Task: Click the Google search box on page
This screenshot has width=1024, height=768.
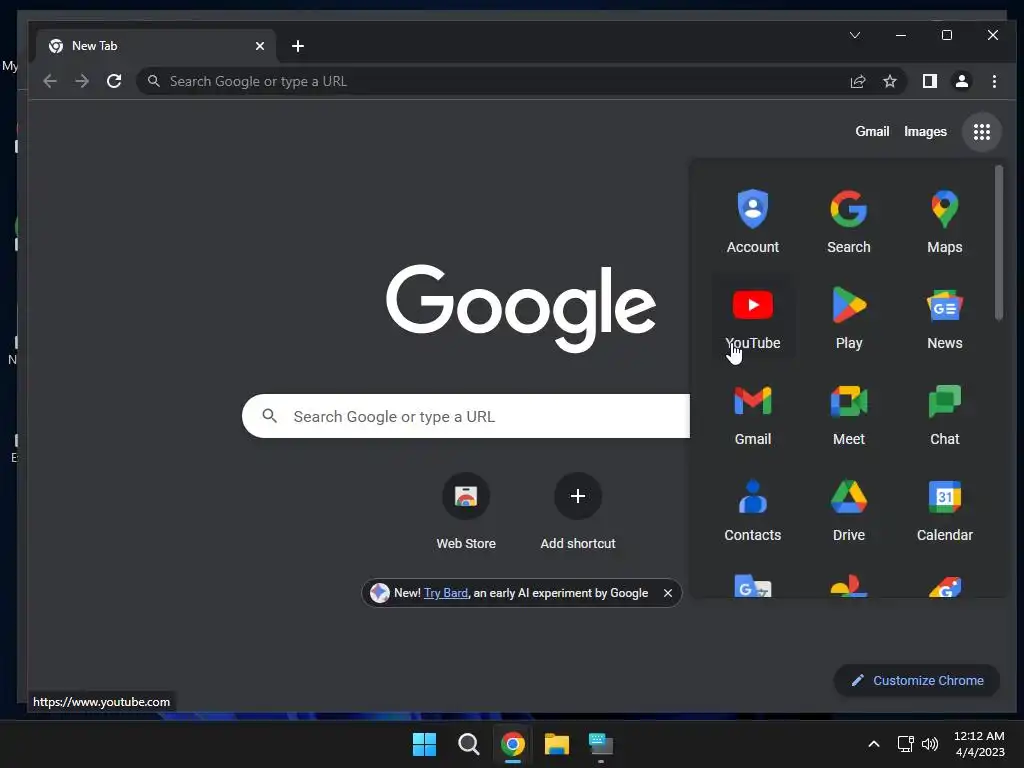Action: point(466,416)
